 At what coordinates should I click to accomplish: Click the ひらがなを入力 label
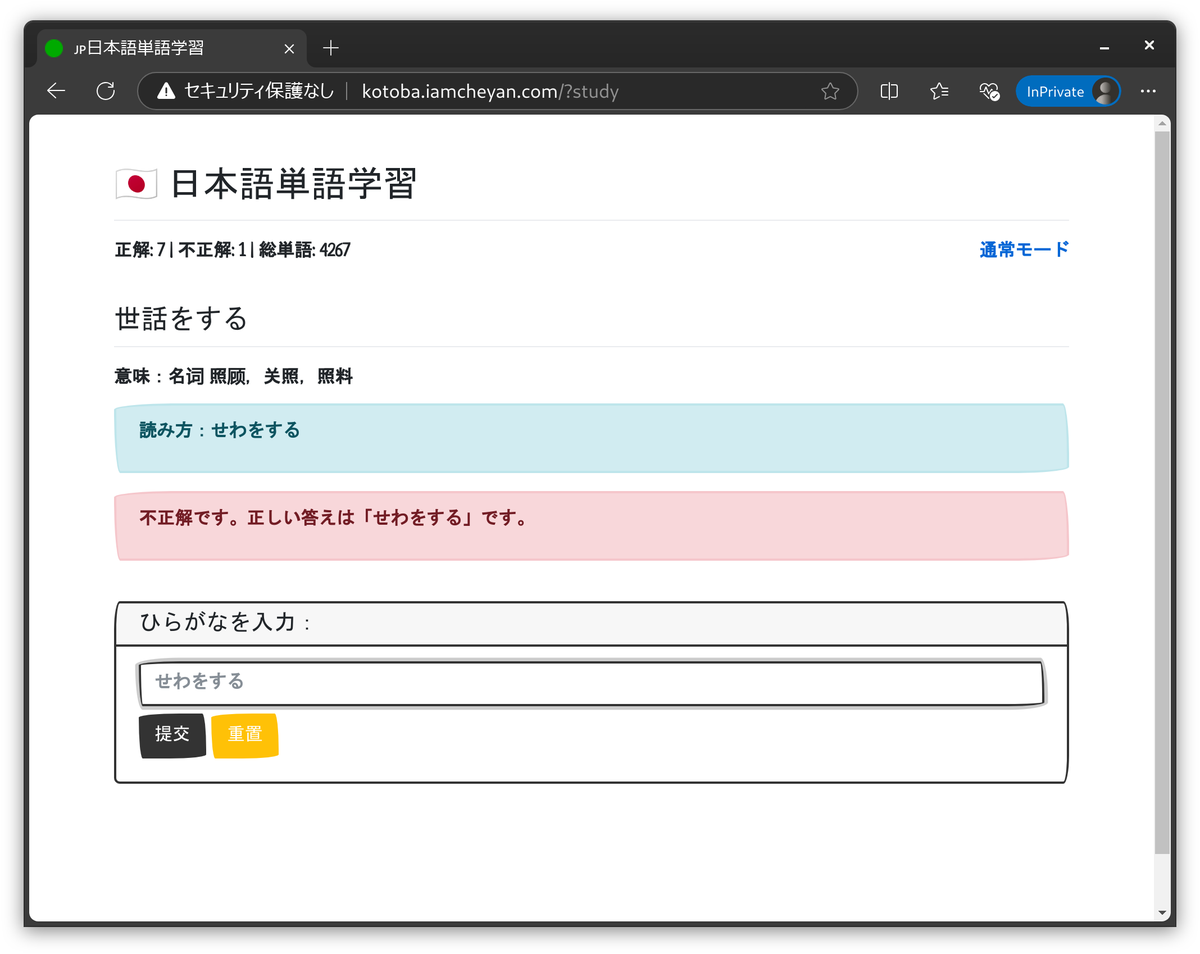point(225,623)
